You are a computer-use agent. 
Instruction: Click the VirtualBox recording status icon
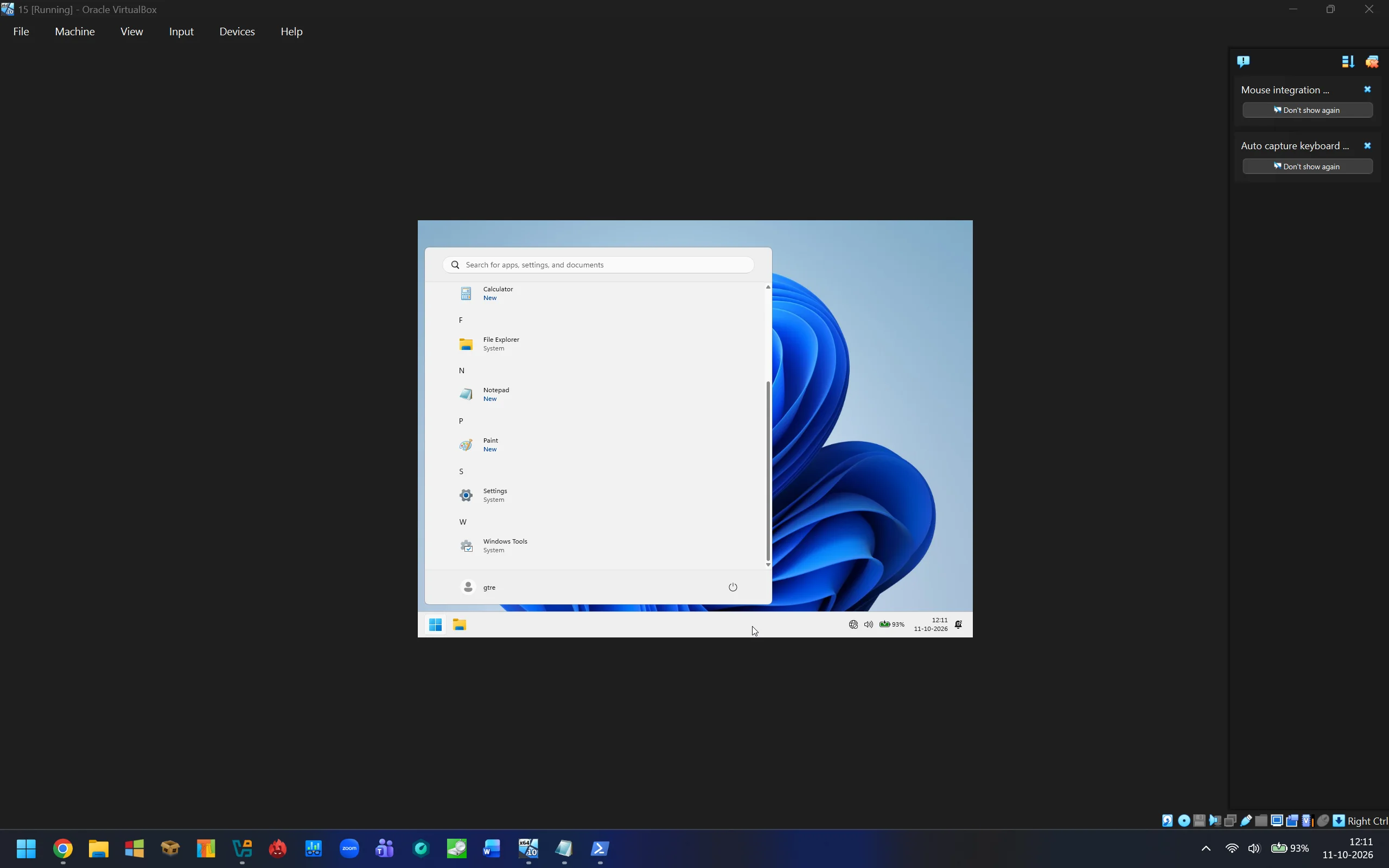1292,821
